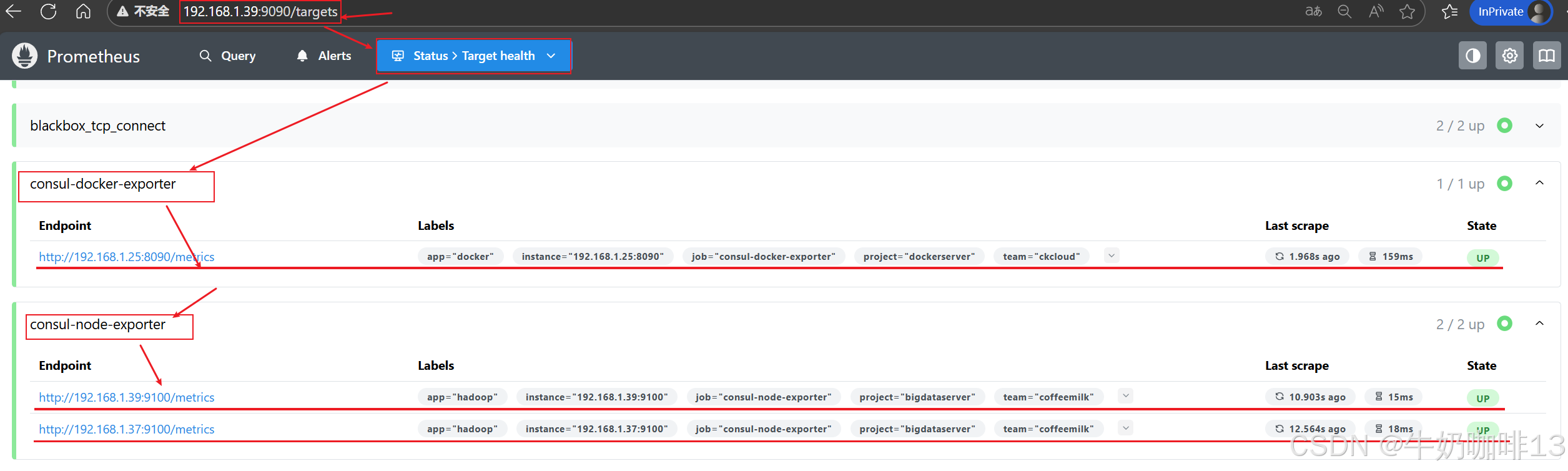Click the address bar URL 192.168.1.39:9090/targets
Screen dimensions: 1568x471
click(x=260, y=12)
